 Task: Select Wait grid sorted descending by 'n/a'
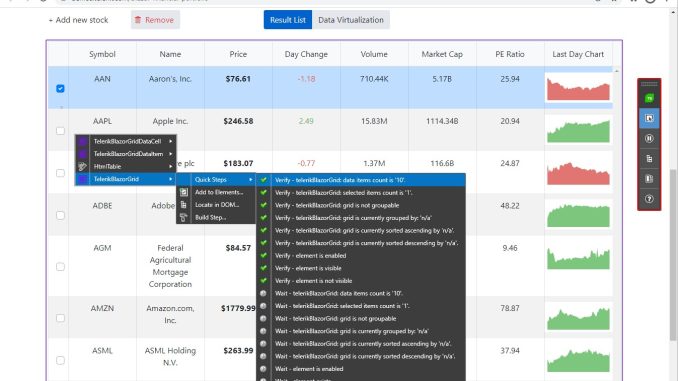point(361,356)
